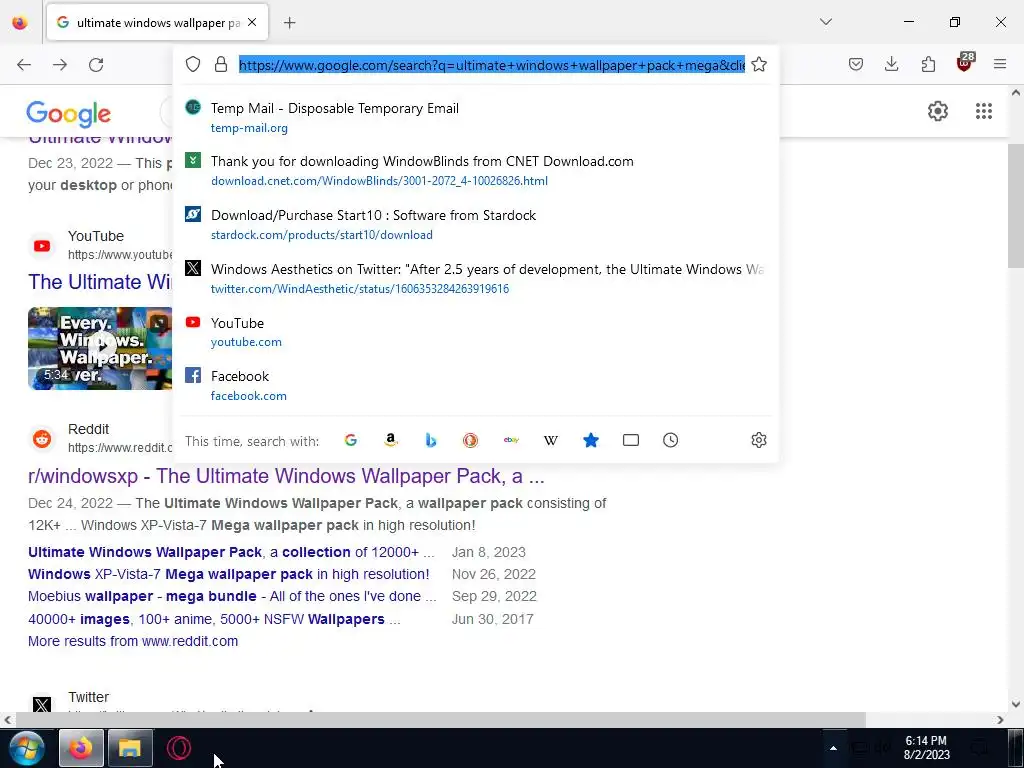Search this time with Wikipedia
The image size is (1024, 768).
tap(551, 440)
